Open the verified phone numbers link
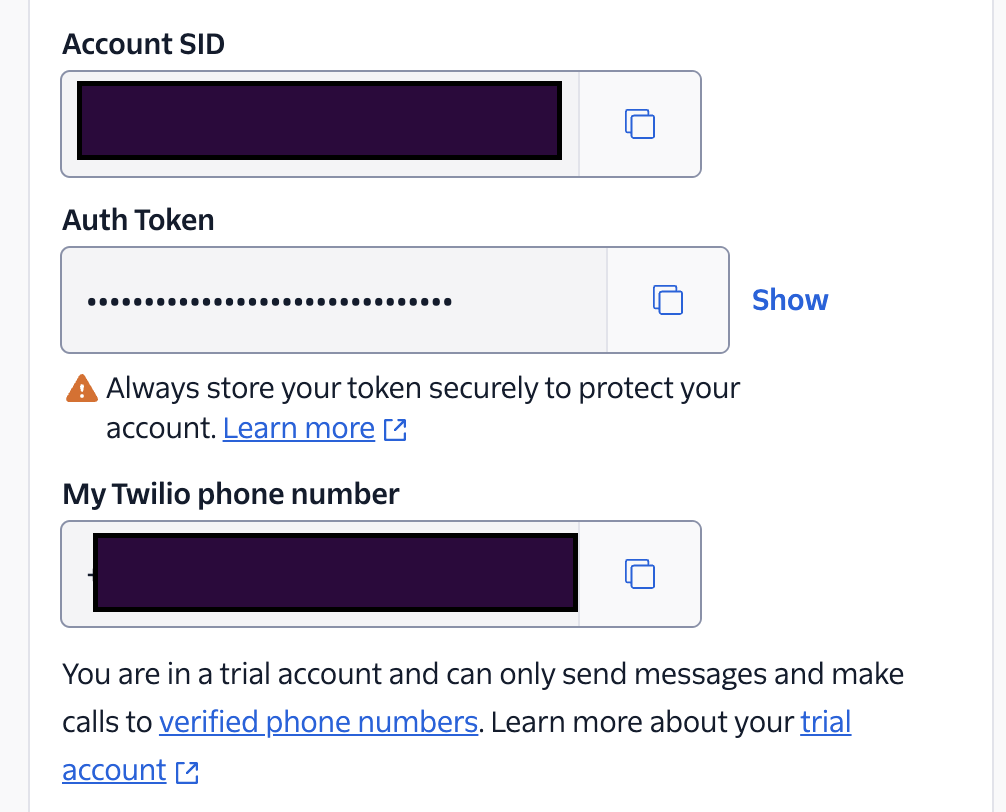Image resolution: width=1006 pixels, height=812 pixels. [318, 722]
